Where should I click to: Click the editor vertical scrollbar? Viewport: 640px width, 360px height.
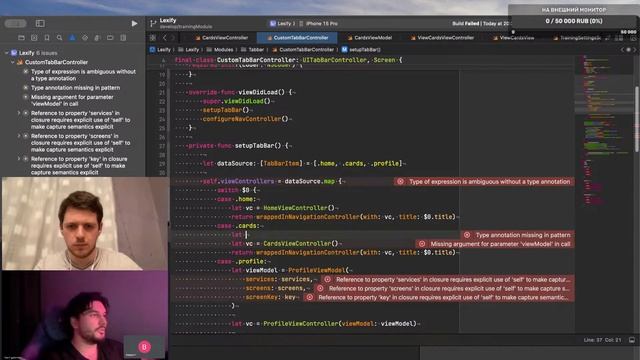click(637, 118)
